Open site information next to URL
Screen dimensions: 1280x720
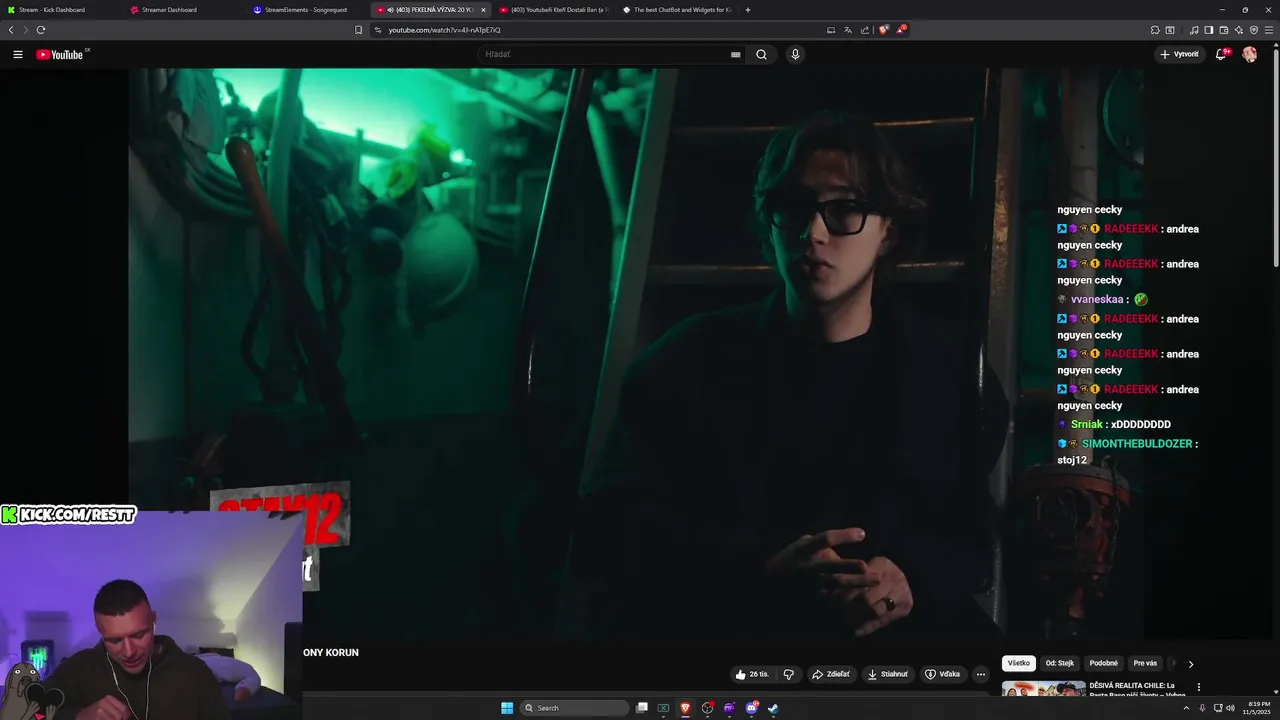tap(378, 30)
